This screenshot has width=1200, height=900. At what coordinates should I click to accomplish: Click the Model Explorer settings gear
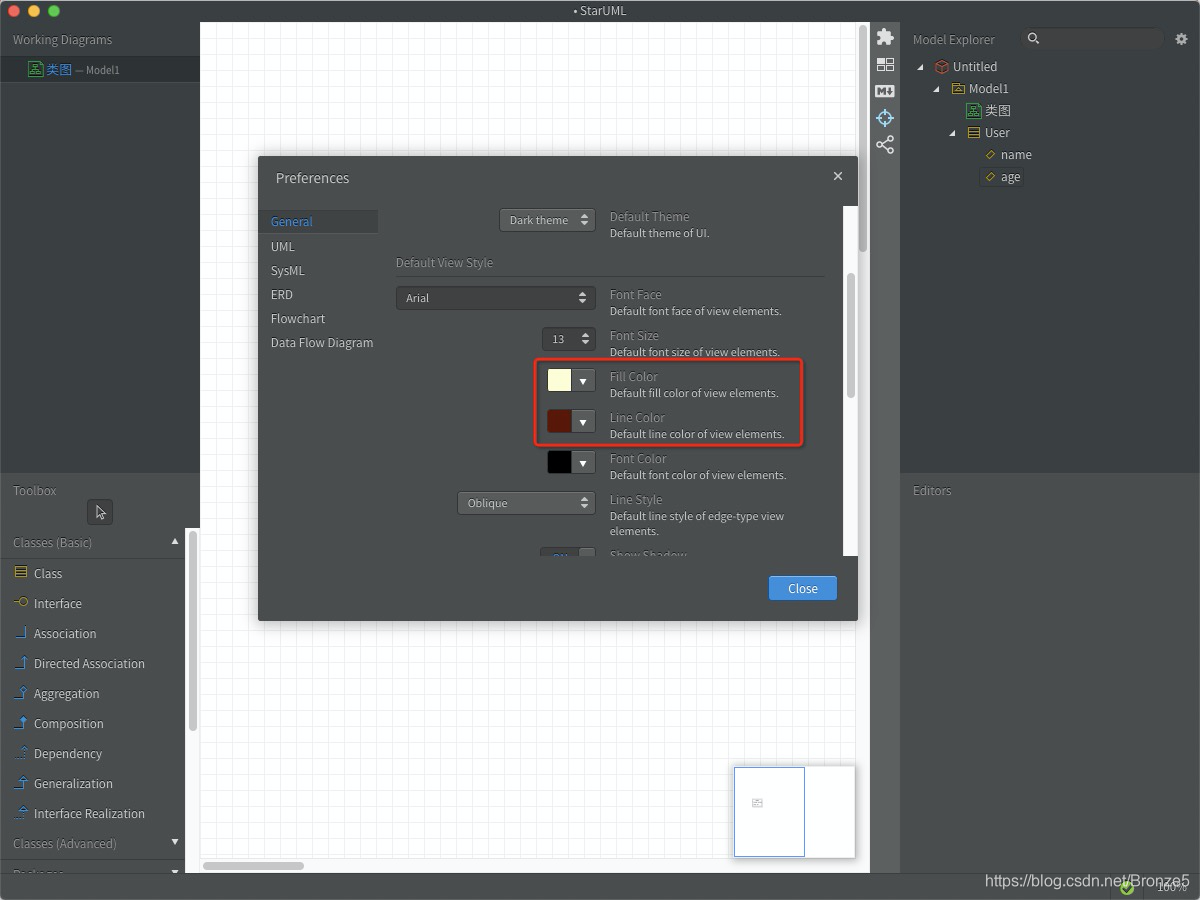click(1181, 39)
